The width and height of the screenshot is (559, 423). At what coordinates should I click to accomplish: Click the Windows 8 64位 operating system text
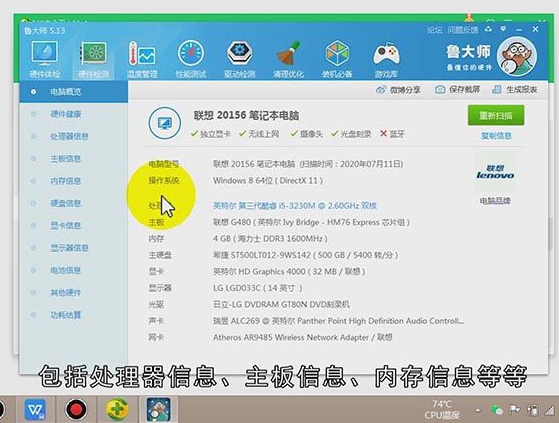268,181
